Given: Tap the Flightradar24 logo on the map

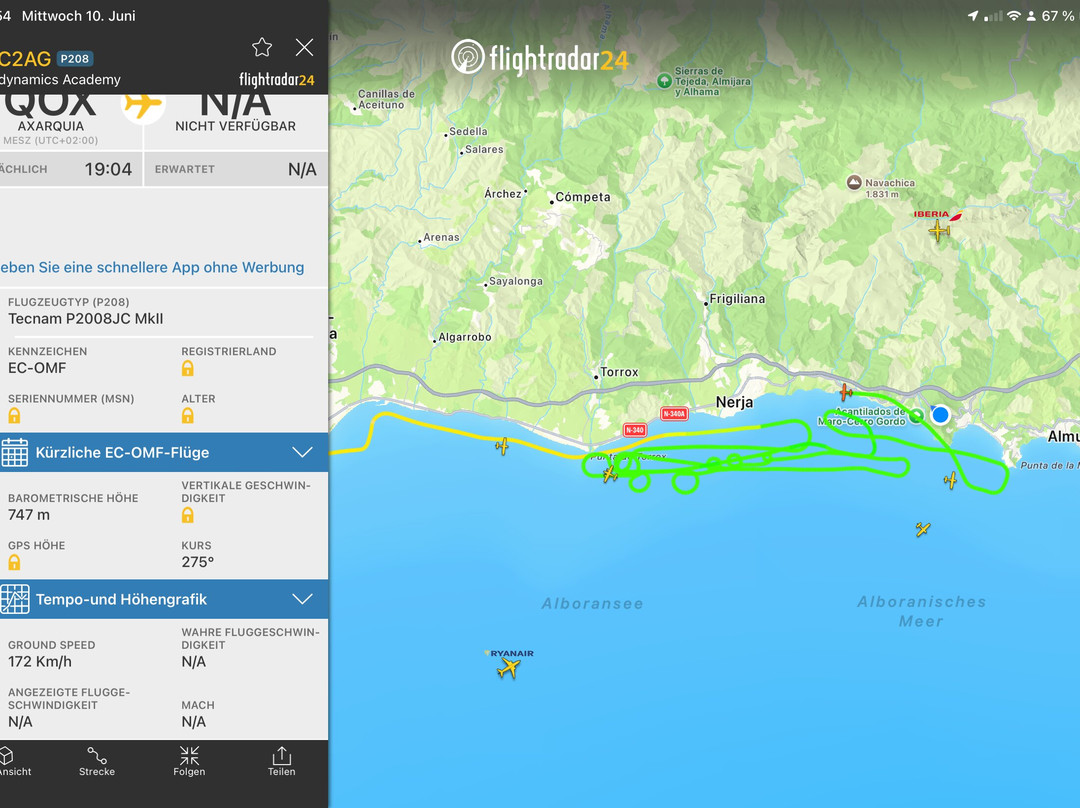Looking at the screenshot, I should [540, 57].
